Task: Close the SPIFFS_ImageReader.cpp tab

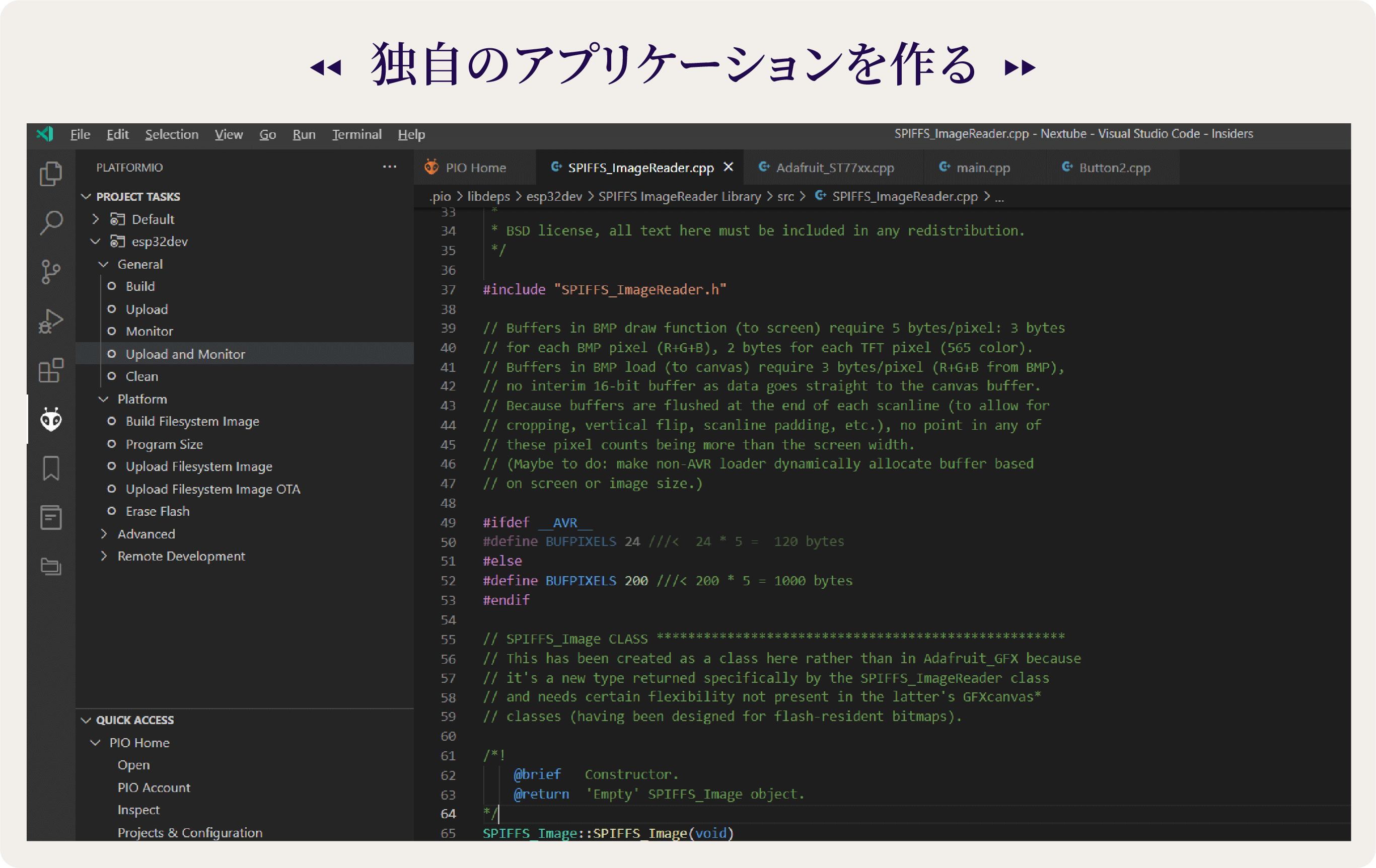Action: 728,167
